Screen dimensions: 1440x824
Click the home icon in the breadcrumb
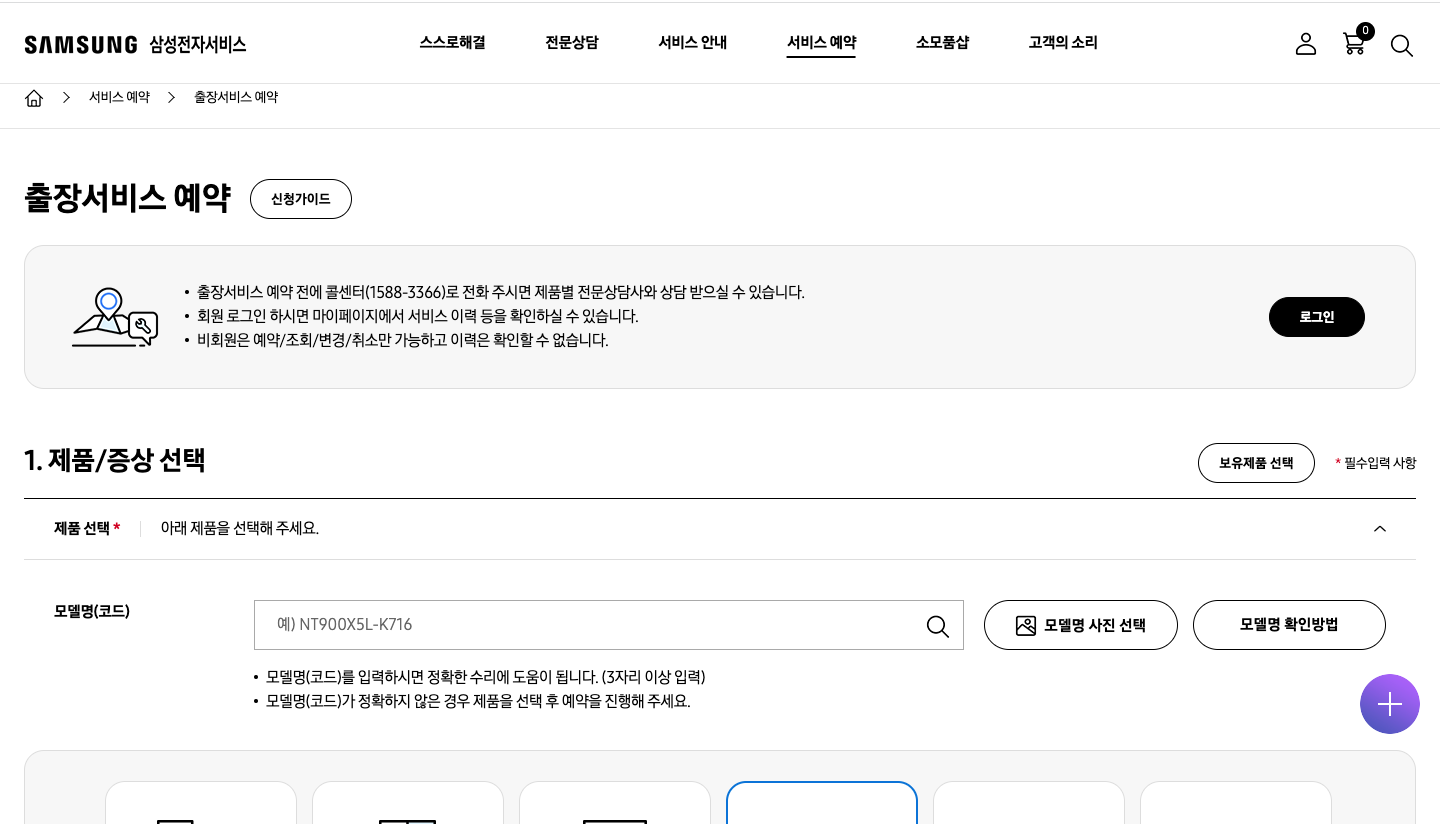pyautogui.click(x=34, y=97)
